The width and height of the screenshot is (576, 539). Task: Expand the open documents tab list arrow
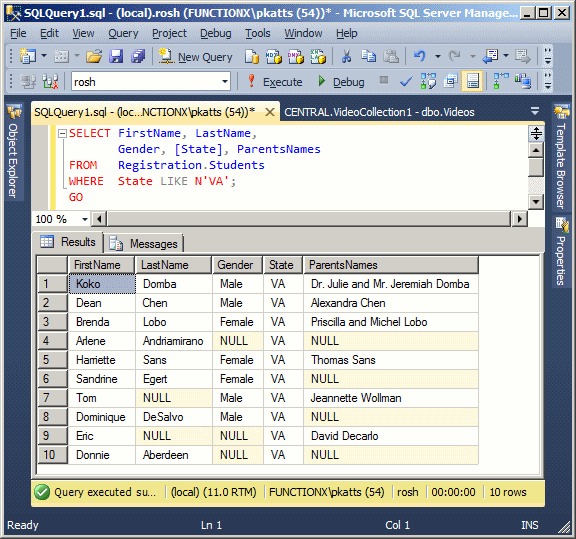point(535,110)
